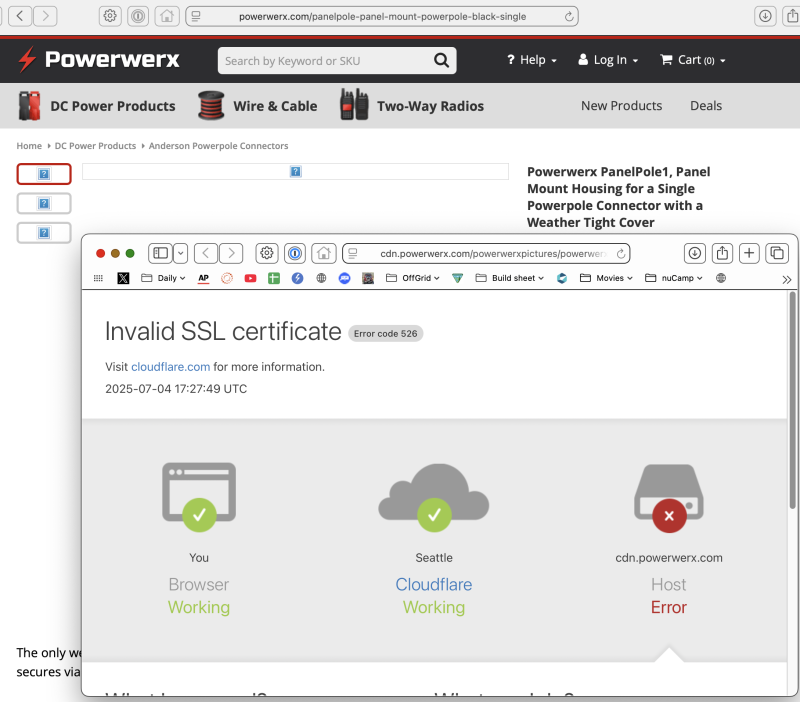Viewport: 800px width, 702px height.
Task: Go back in the background Powerwerx window
Action: tap(20, 16)
